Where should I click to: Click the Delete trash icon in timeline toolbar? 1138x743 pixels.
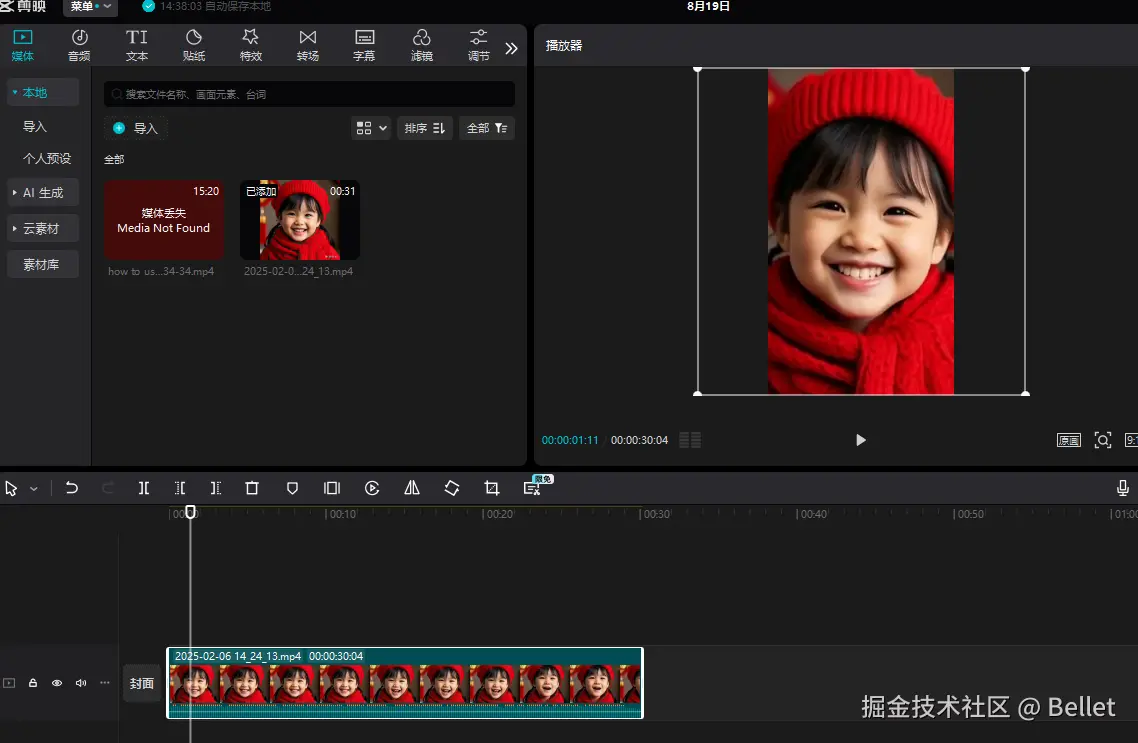252,488
